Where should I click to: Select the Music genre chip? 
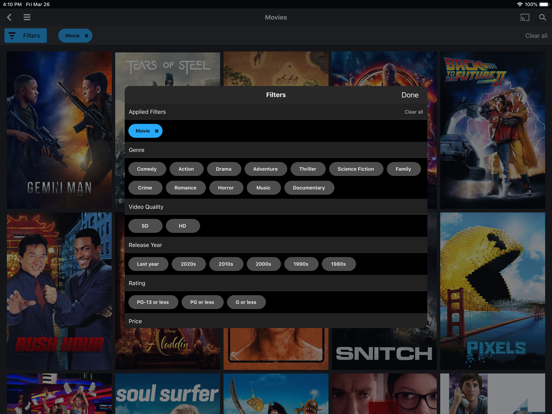click(263, 188)
